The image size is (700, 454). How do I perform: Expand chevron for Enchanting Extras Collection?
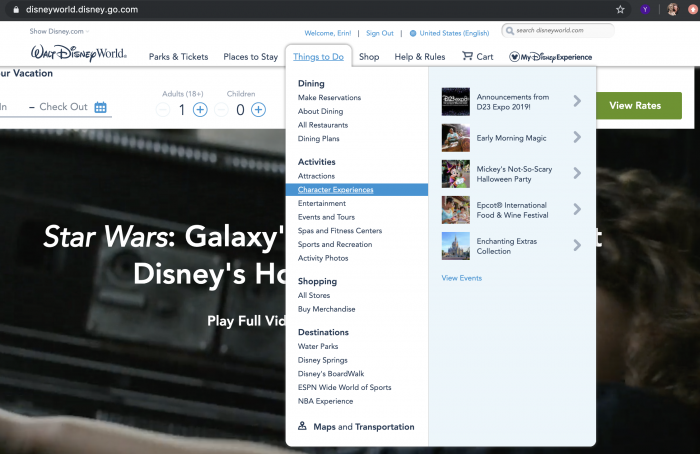577,245
